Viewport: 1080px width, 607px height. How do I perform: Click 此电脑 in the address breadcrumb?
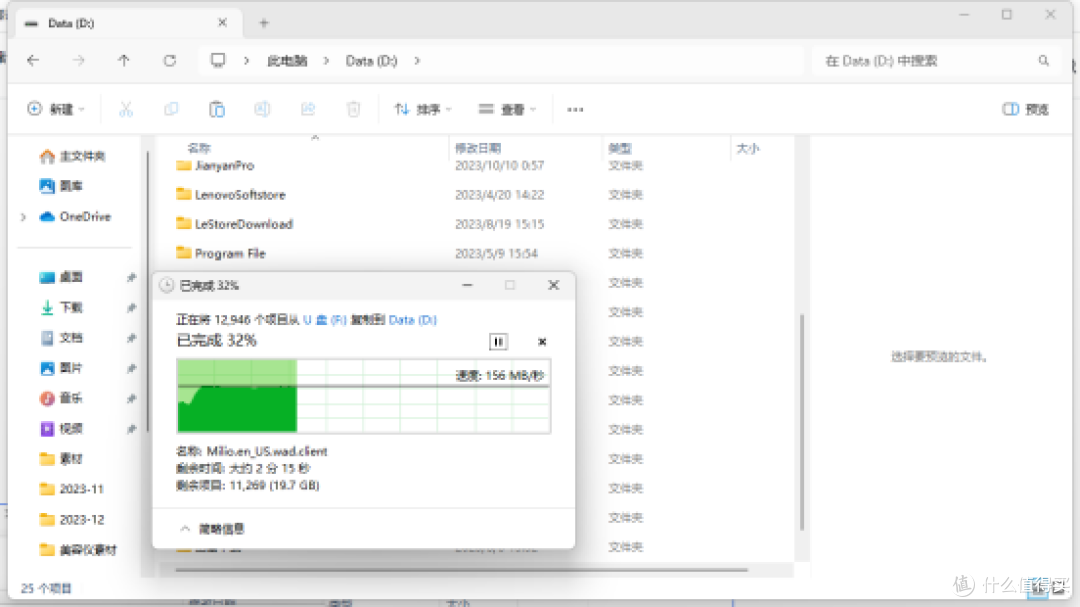coord(287,61)
